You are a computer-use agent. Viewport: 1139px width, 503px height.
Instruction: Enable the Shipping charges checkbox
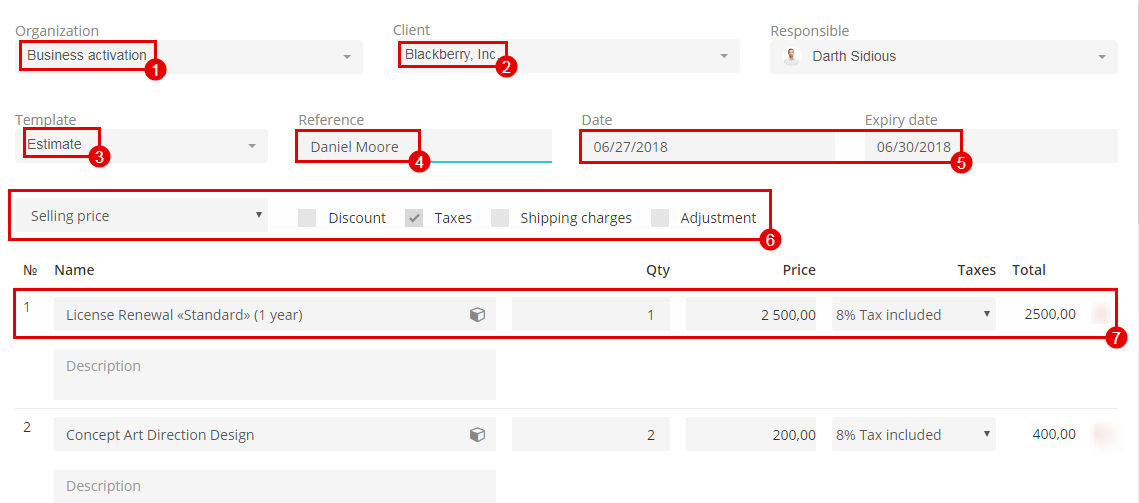[500, 217]
